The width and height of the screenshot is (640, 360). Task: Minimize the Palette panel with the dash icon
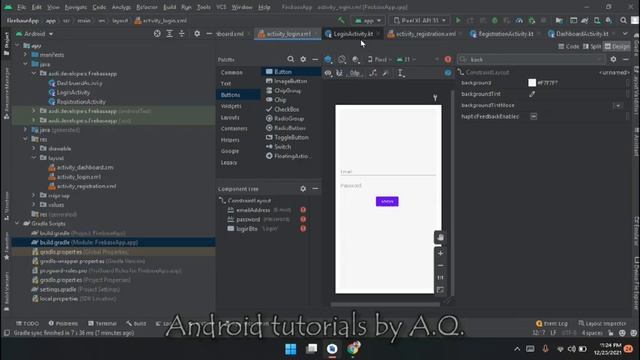(315, 60)
